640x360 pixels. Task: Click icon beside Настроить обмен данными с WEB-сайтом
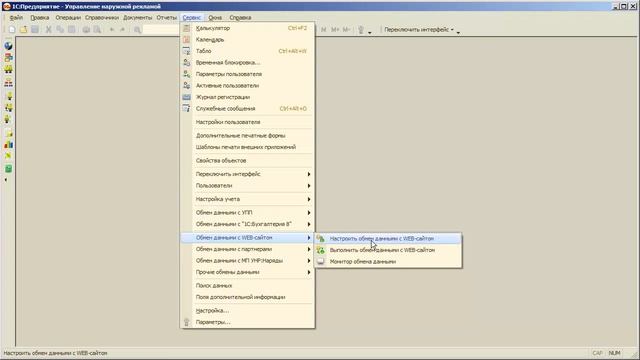pyautogui.click(x=321, y=239)
